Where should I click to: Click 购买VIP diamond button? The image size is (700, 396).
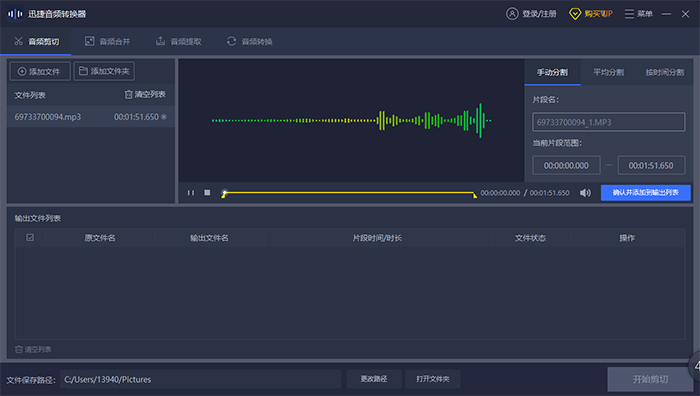click(591, 14)
